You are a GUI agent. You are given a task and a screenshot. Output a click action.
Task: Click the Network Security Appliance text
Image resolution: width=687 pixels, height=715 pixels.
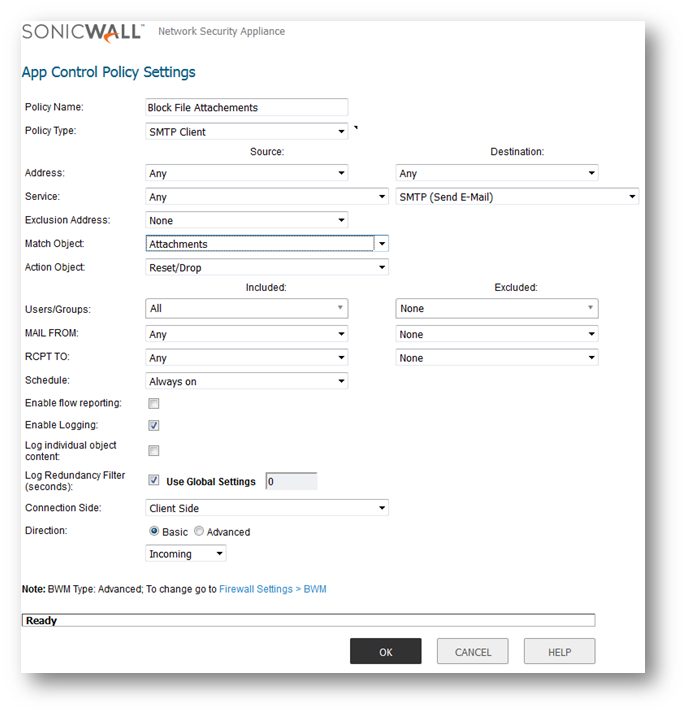[x=222, y=31]
